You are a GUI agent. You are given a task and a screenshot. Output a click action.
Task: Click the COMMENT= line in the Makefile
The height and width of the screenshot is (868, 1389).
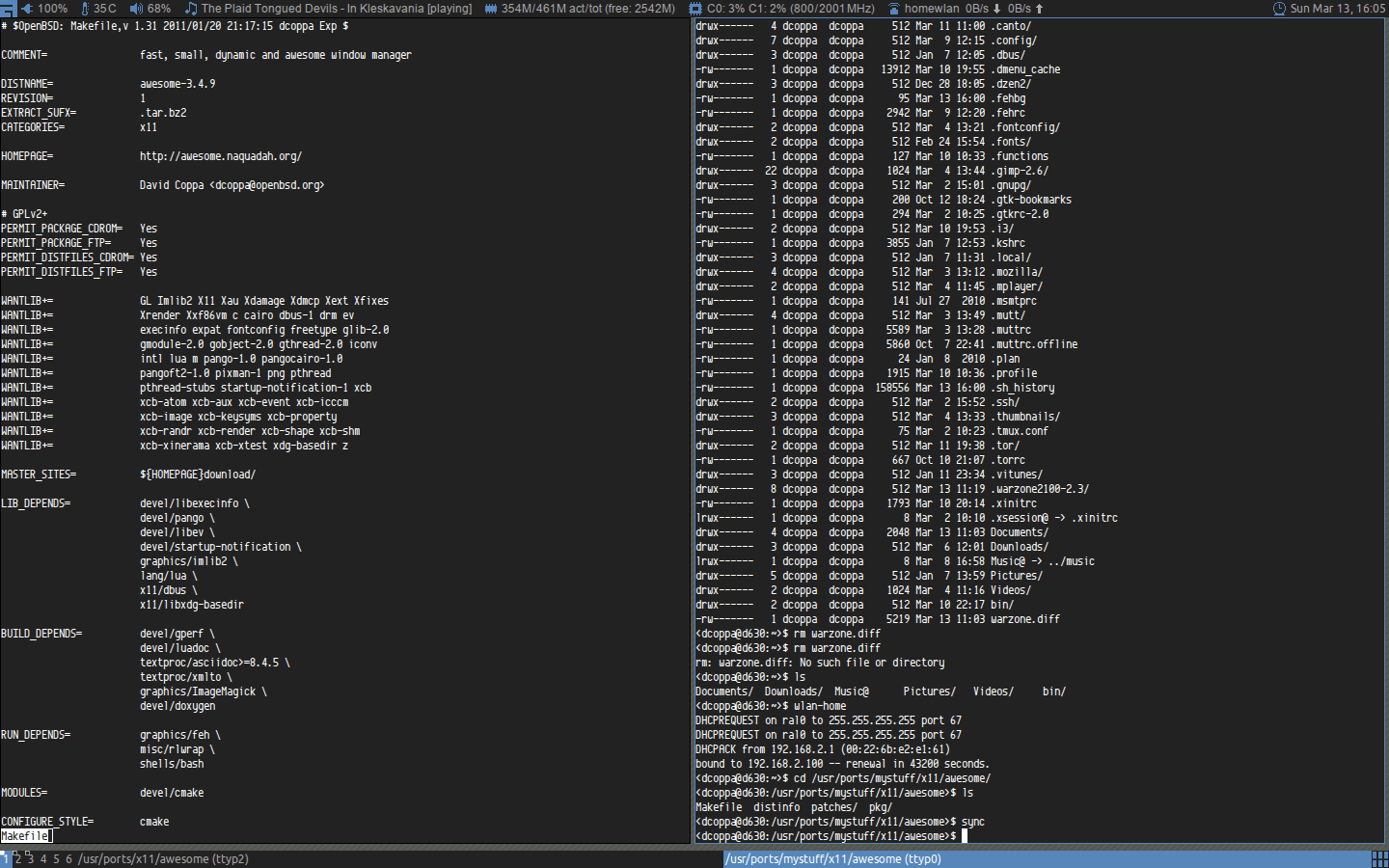pos(206,55)
